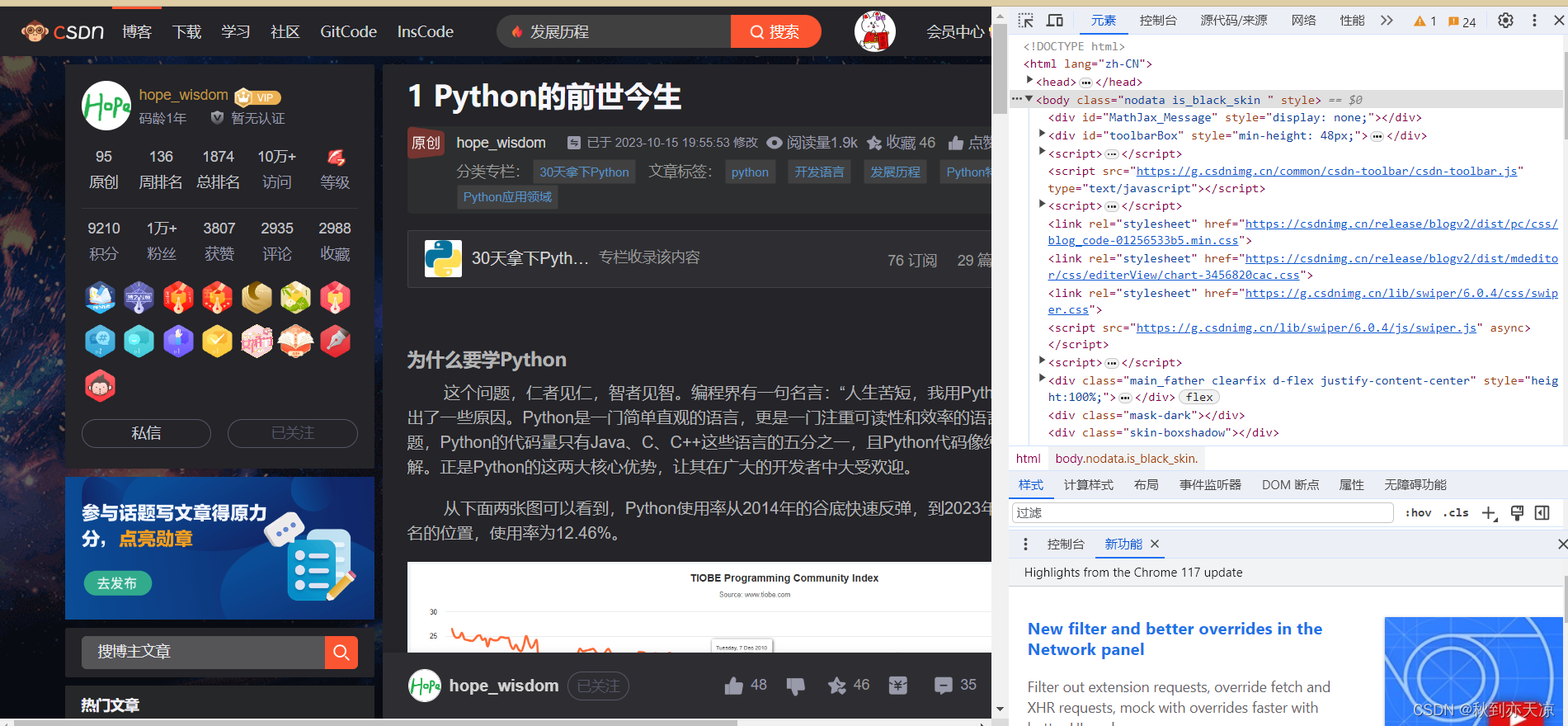Switch to the 源代码/来源 tab
Screen dimensions: 1568x726
coord(1233,21)
